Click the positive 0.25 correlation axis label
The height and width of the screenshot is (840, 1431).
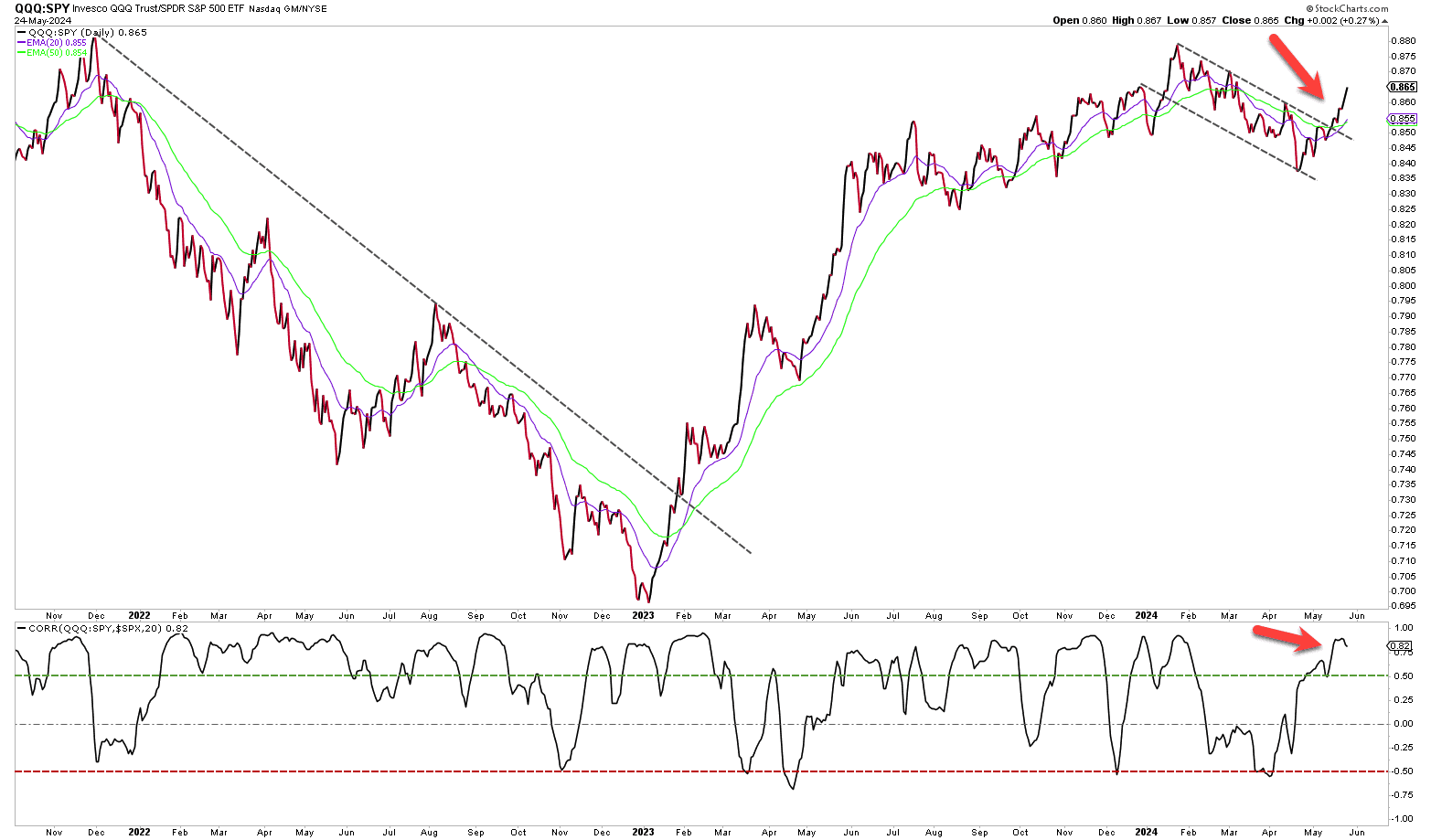pos(1404,700)
